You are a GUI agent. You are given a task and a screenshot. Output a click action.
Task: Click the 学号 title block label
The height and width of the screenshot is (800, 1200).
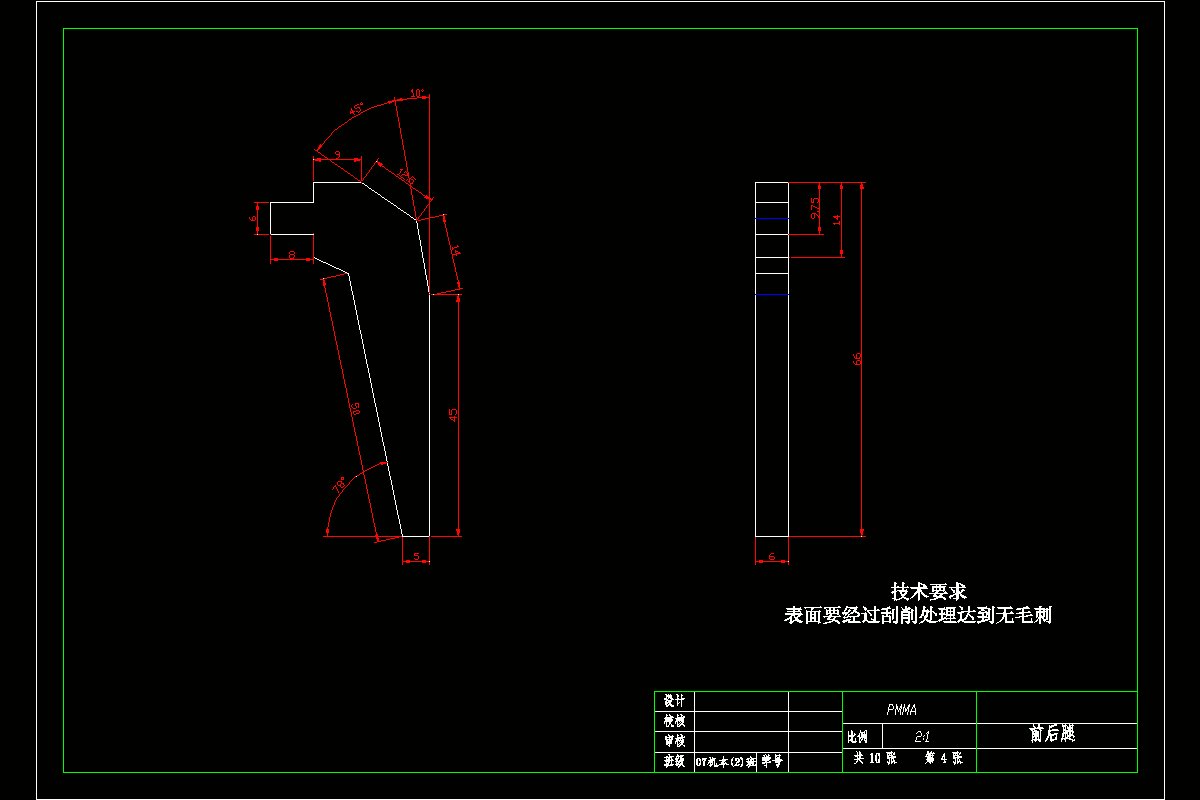click(x=773, y=761)
